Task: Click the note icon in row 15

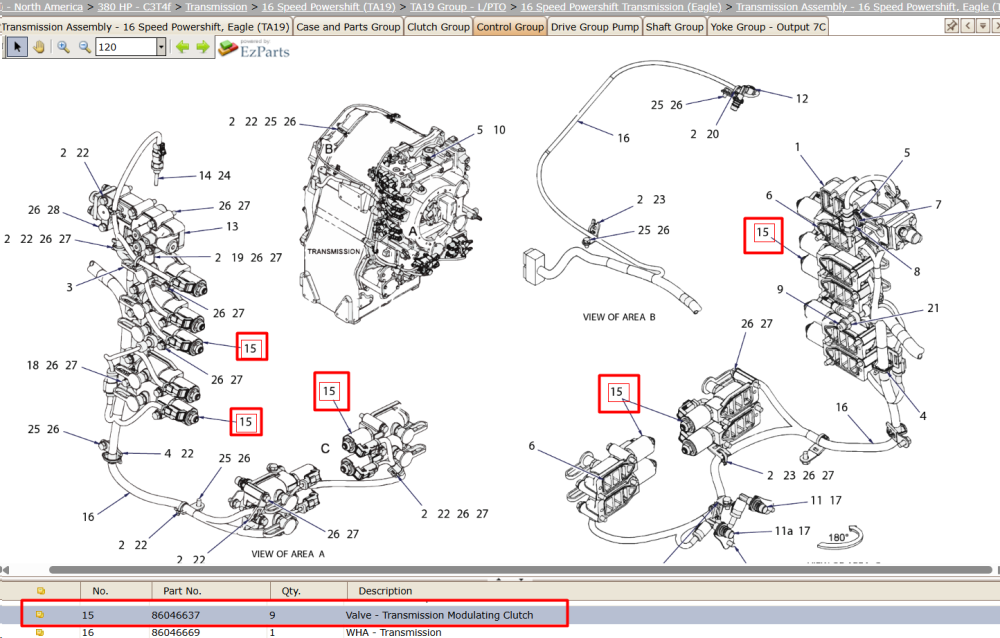Action: pyautogui.click(x=40, y=615)
